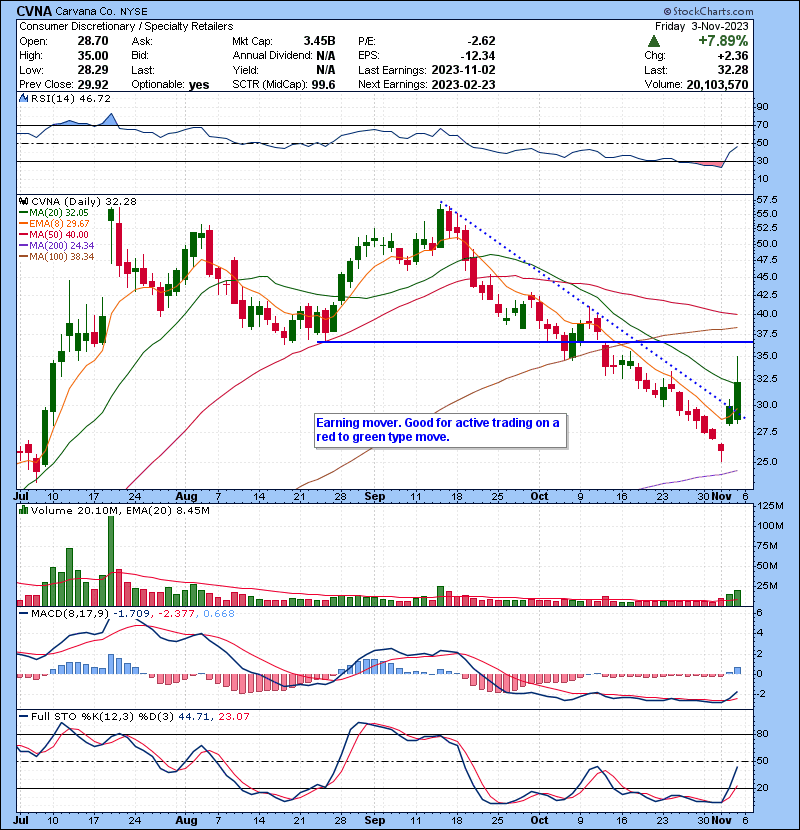Click the EMA(8) 29.67 legend entry
800x830 pixels.
pos(55,223)
